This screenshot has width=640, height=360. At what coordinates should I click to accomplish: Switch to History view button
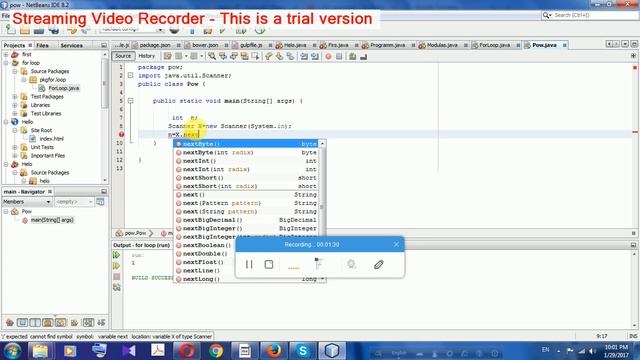point(147,56)
